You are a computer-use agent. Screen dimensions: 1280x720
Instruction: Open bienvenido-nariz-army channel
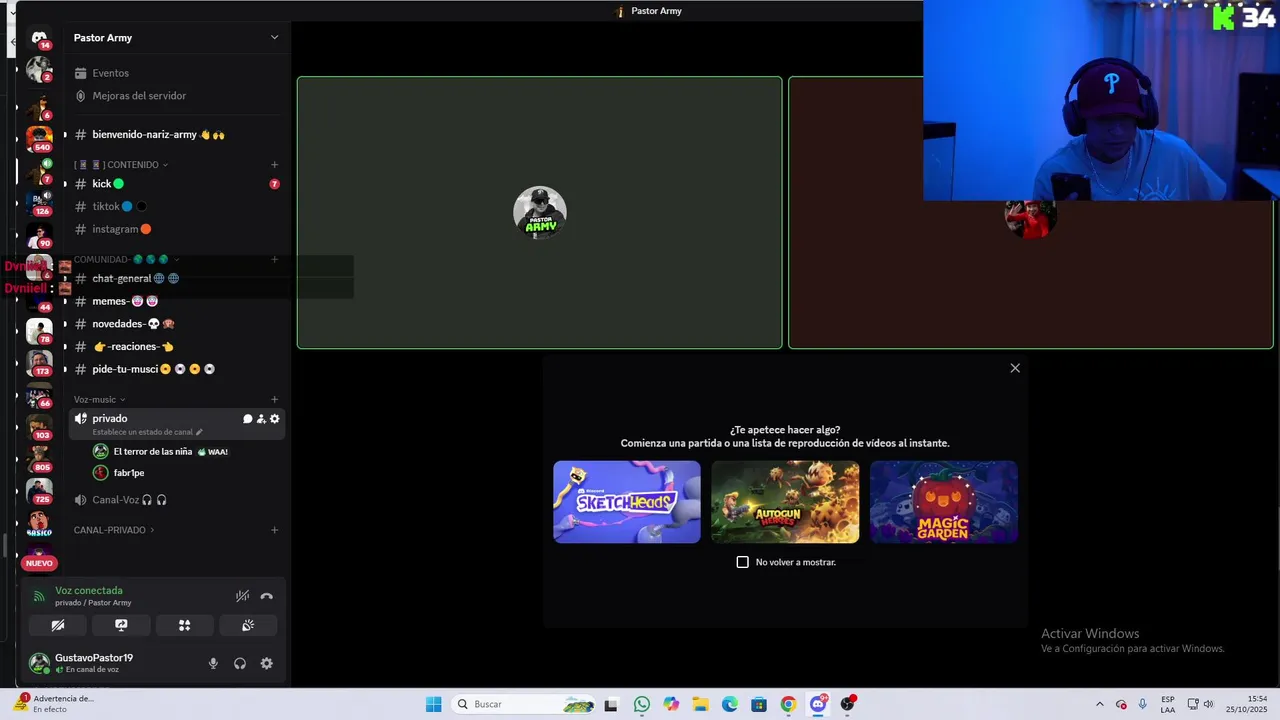coord(177,135)
